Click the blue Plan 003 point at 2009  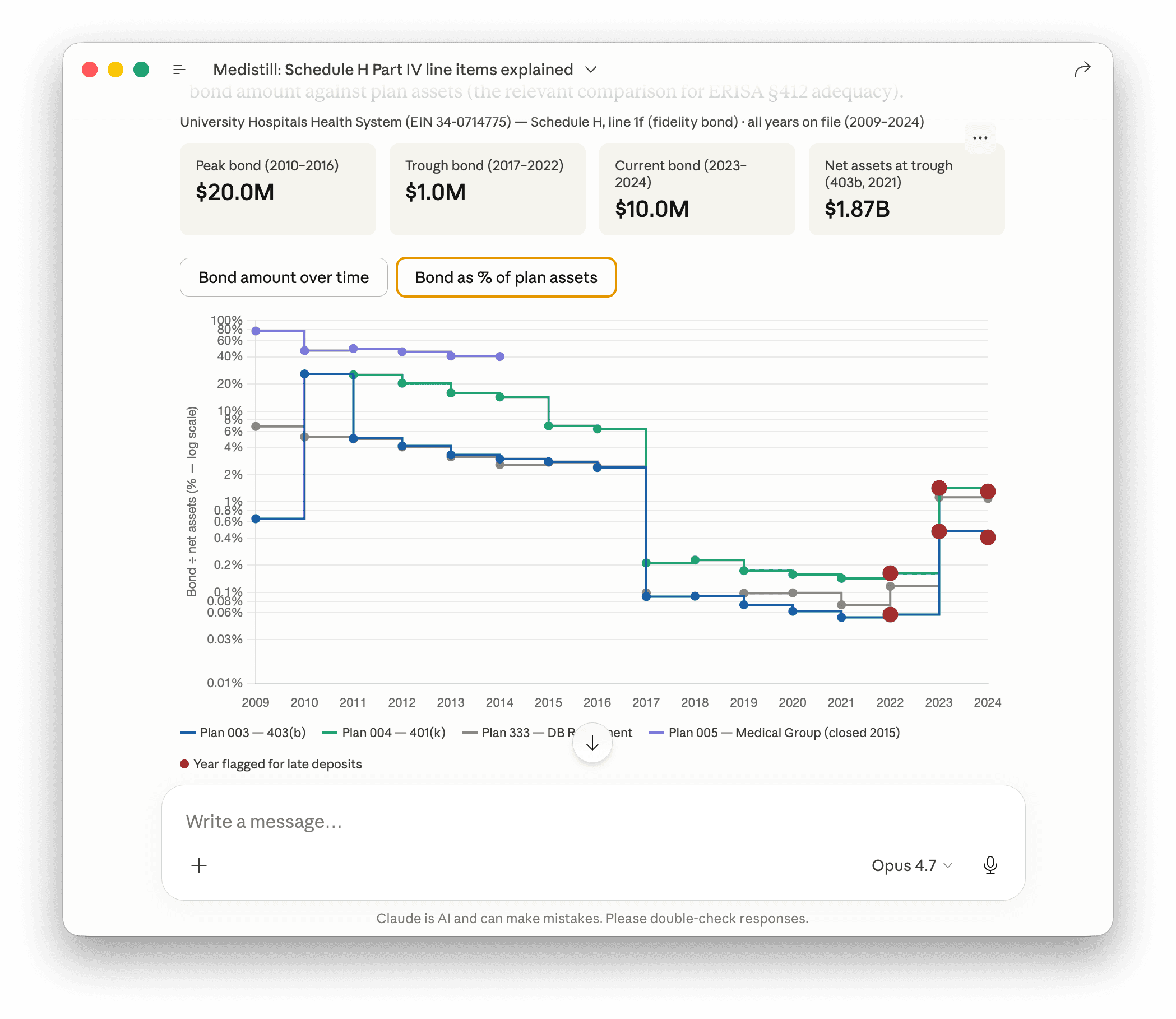click(x=256, y=518)
